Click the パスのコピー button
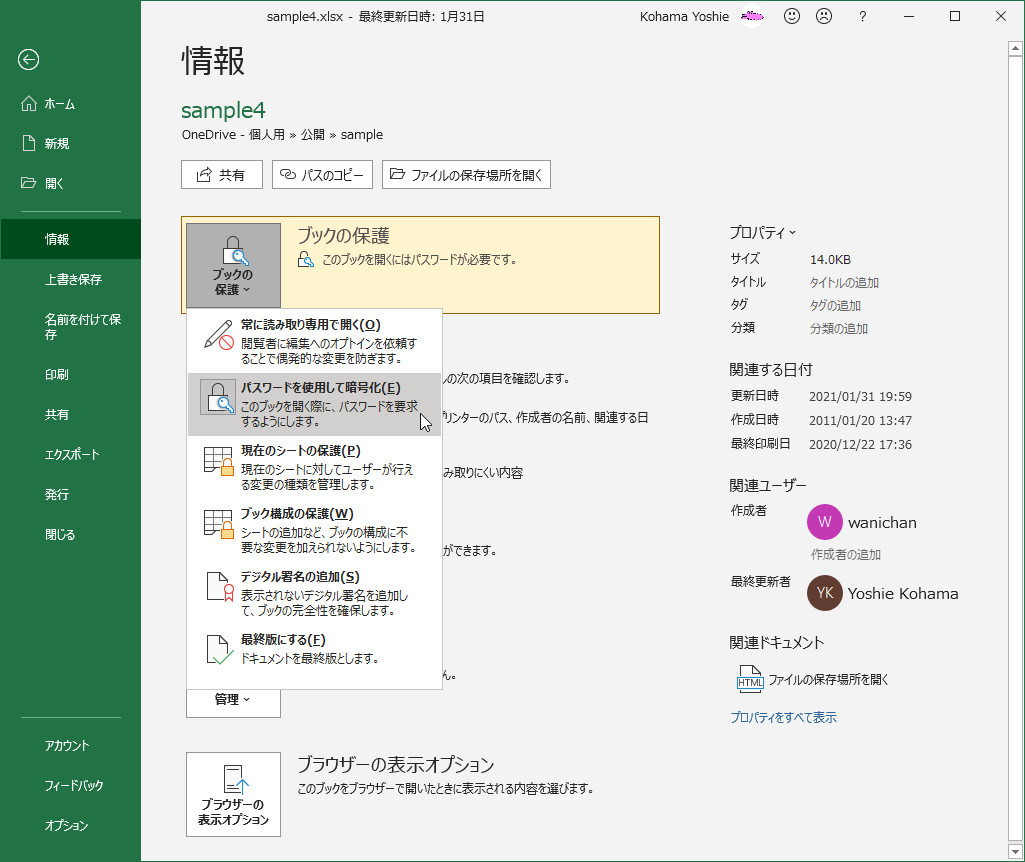 pos(322,174)
